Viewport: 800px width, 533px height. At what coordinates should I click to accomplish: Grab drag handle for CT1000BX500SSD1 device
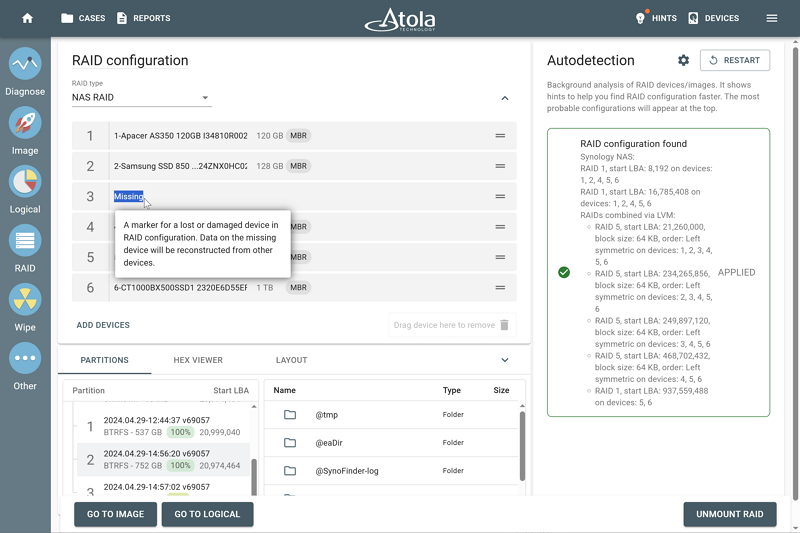[500, 288]
